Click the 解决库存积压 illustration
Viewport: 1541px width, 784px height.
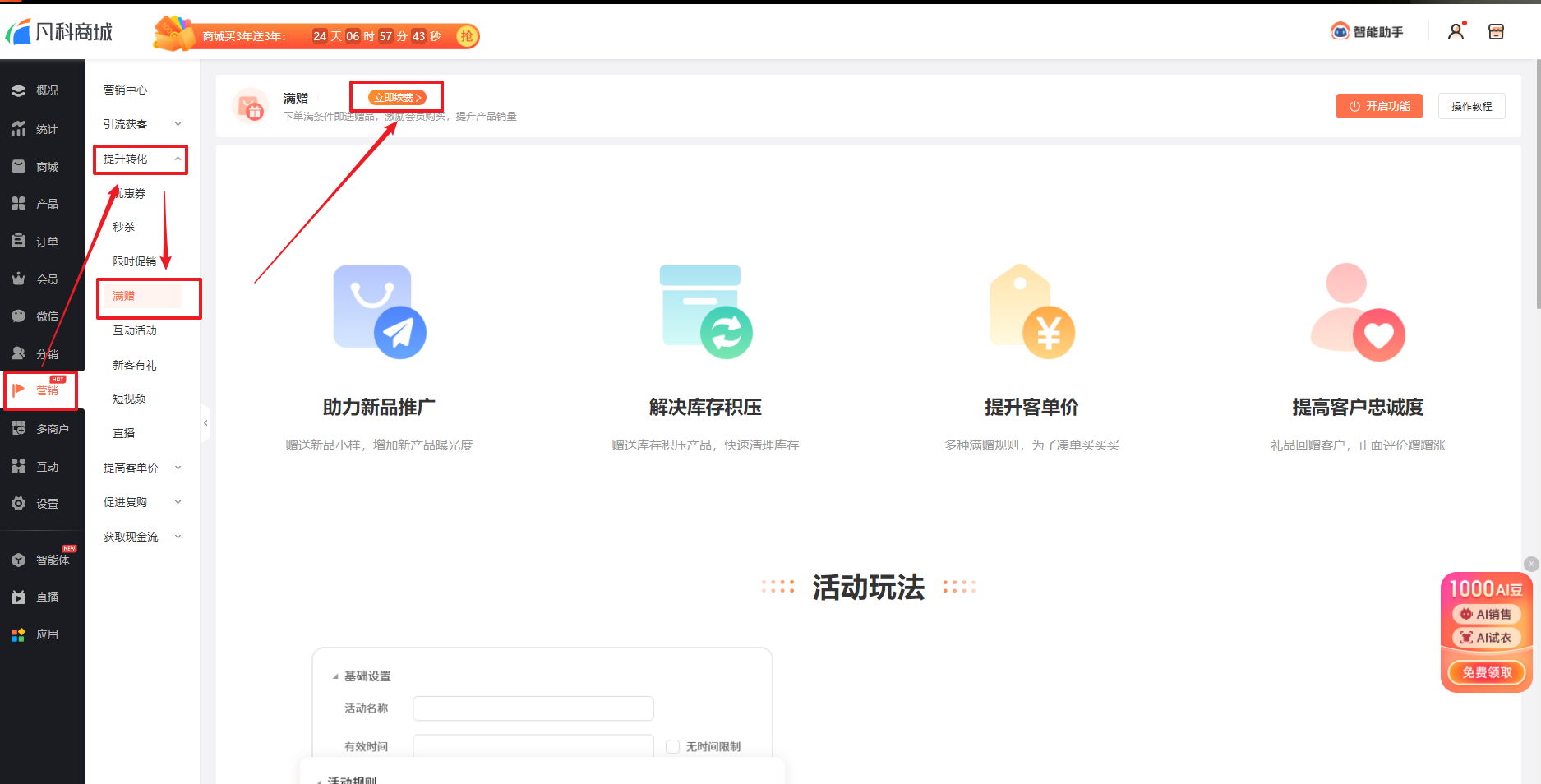[705, 311]
